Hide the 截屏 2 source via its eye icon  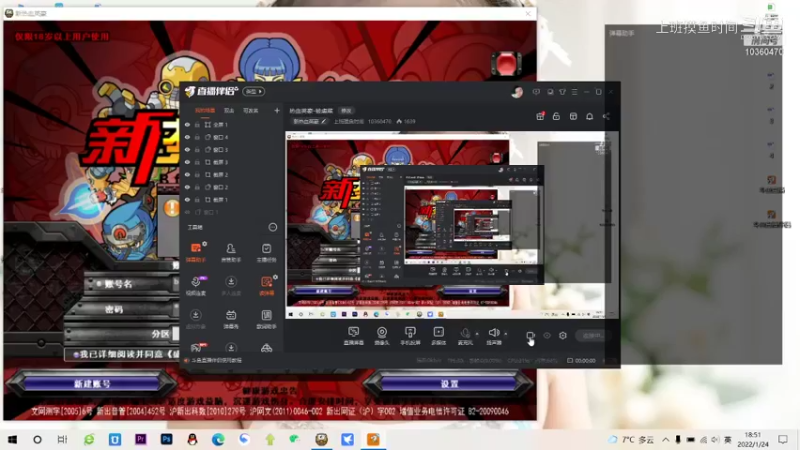[x=187, y=174]
